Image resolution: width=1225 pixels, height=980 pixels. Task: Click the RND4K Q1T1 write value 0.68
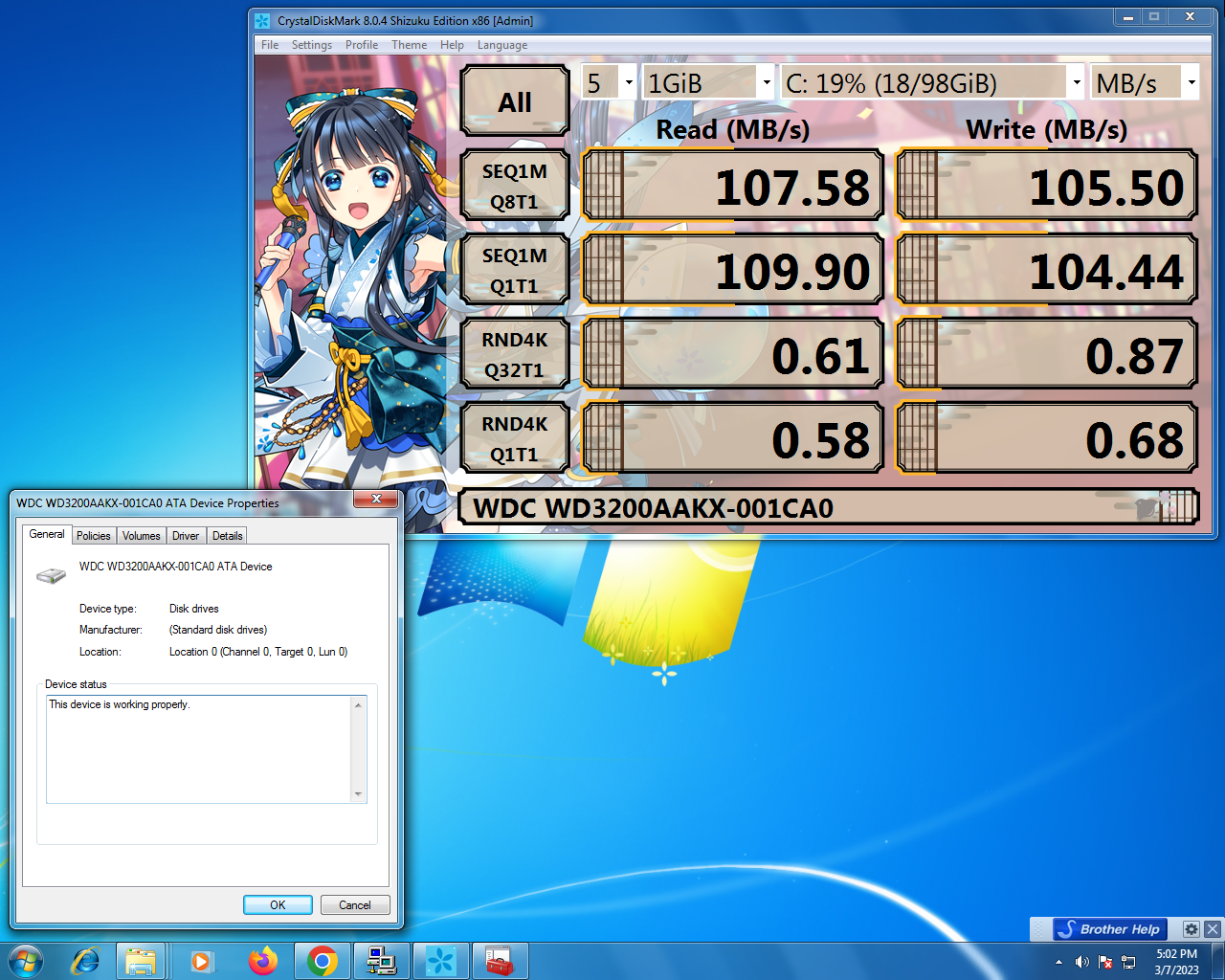pos(1046,438)
